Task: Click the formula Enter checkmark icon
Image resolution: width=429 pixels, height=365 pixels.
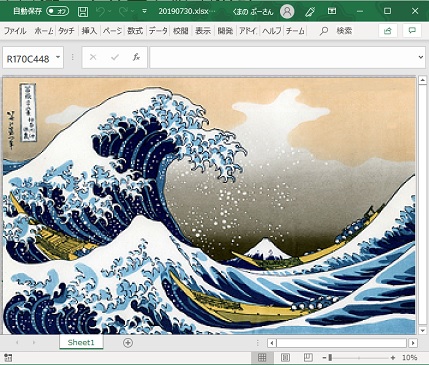Action: coord(115,57)
